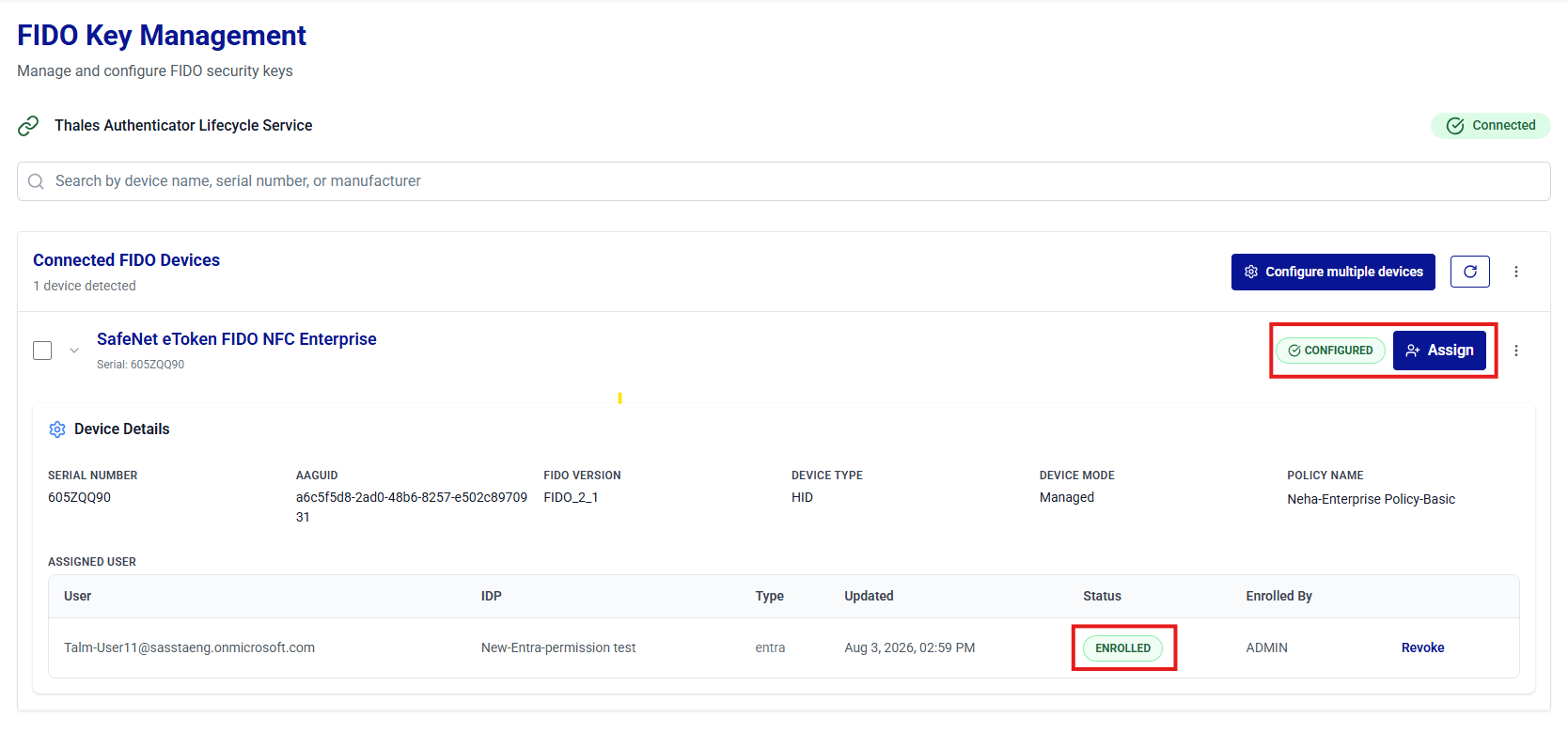Click the 'Serial: 605ZQQ90' subtitle under device name
Viewport: 1568px width, 733px height.
tap(140, 365)
